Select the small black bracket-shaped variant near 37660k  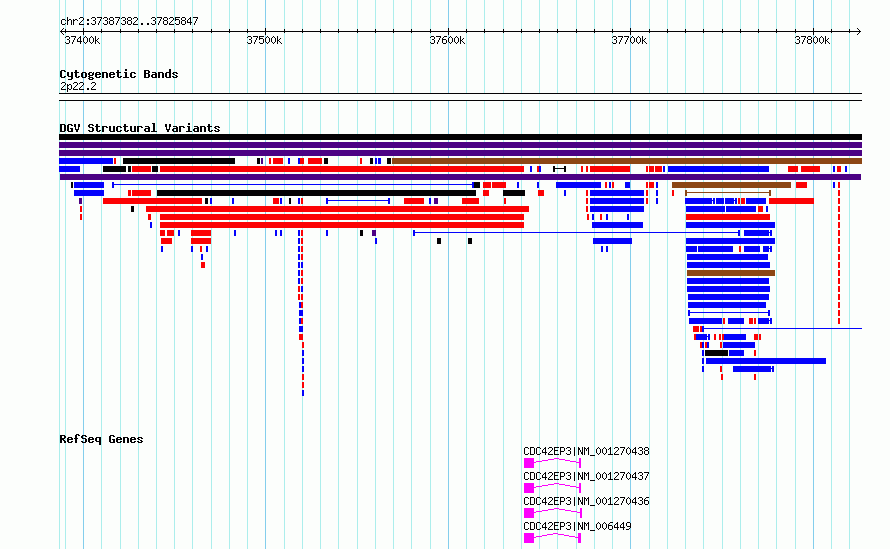tap(560, 169)
